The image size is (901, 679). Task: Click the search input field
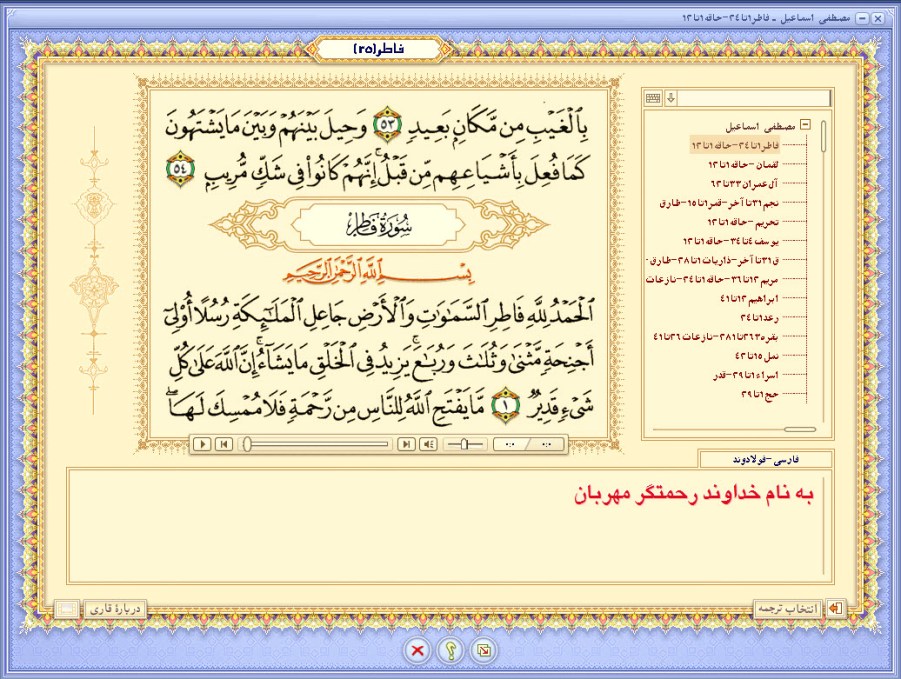coord(754,98)
